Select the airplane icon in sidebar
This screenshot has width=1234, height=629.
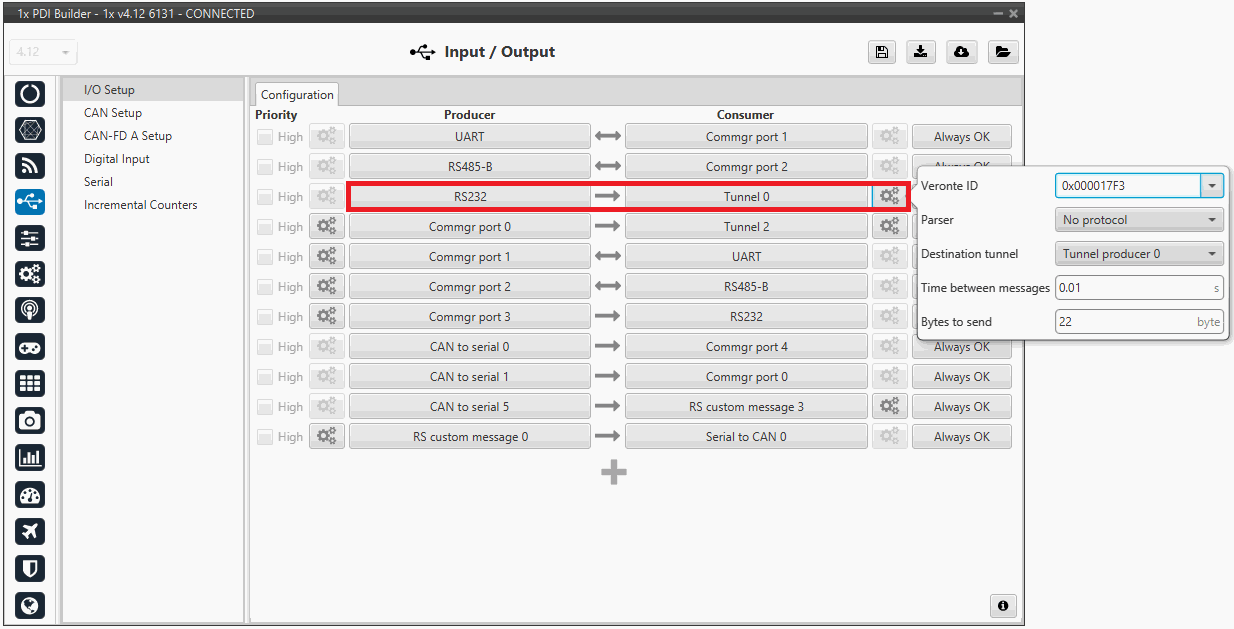coord(30,531)
